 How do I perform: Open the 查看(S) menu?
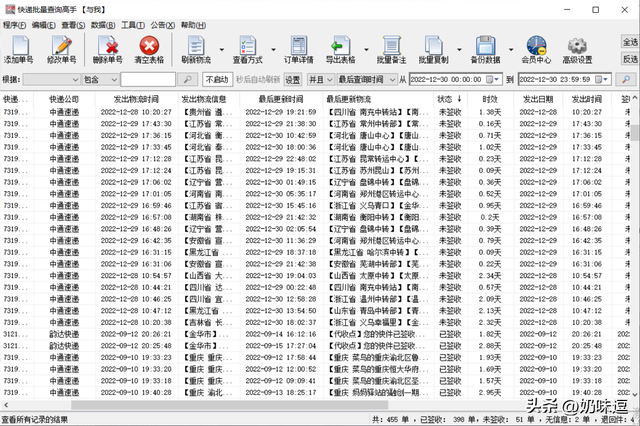[73, 25]
